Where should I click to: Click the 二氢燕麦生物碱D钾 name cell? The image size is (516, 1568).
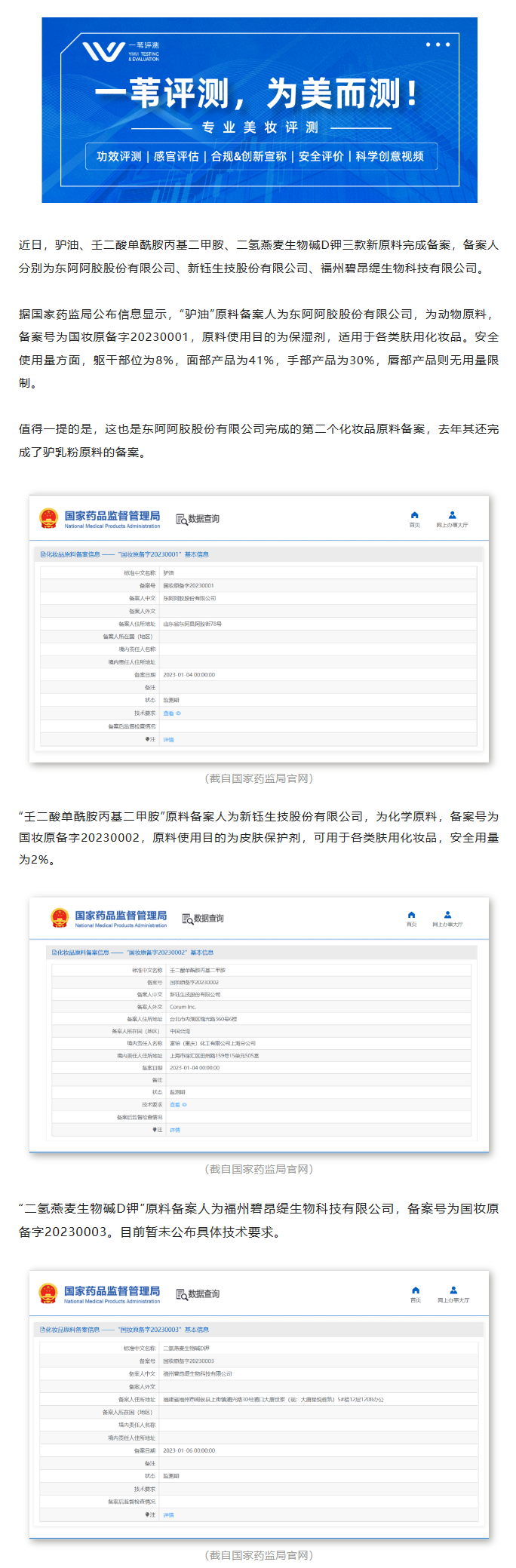coord(186,1349)
